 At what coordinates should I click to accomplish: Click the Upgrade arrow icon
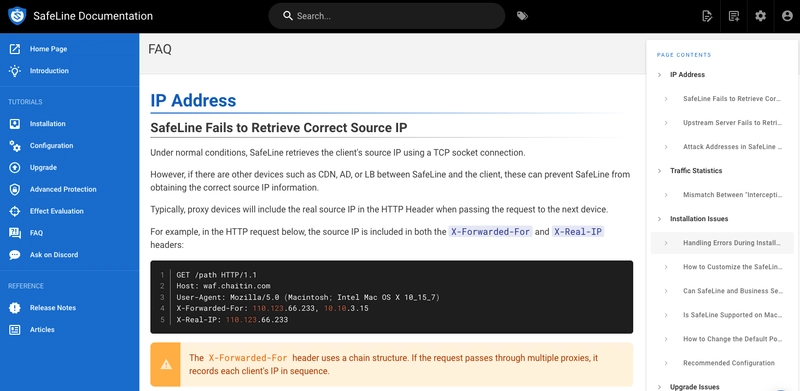tap(15, 167)
